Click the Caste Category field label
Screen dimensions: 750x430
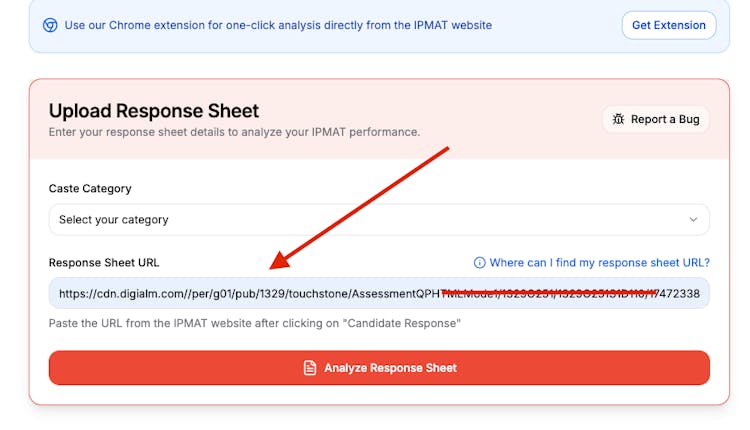tap(90, 188)
